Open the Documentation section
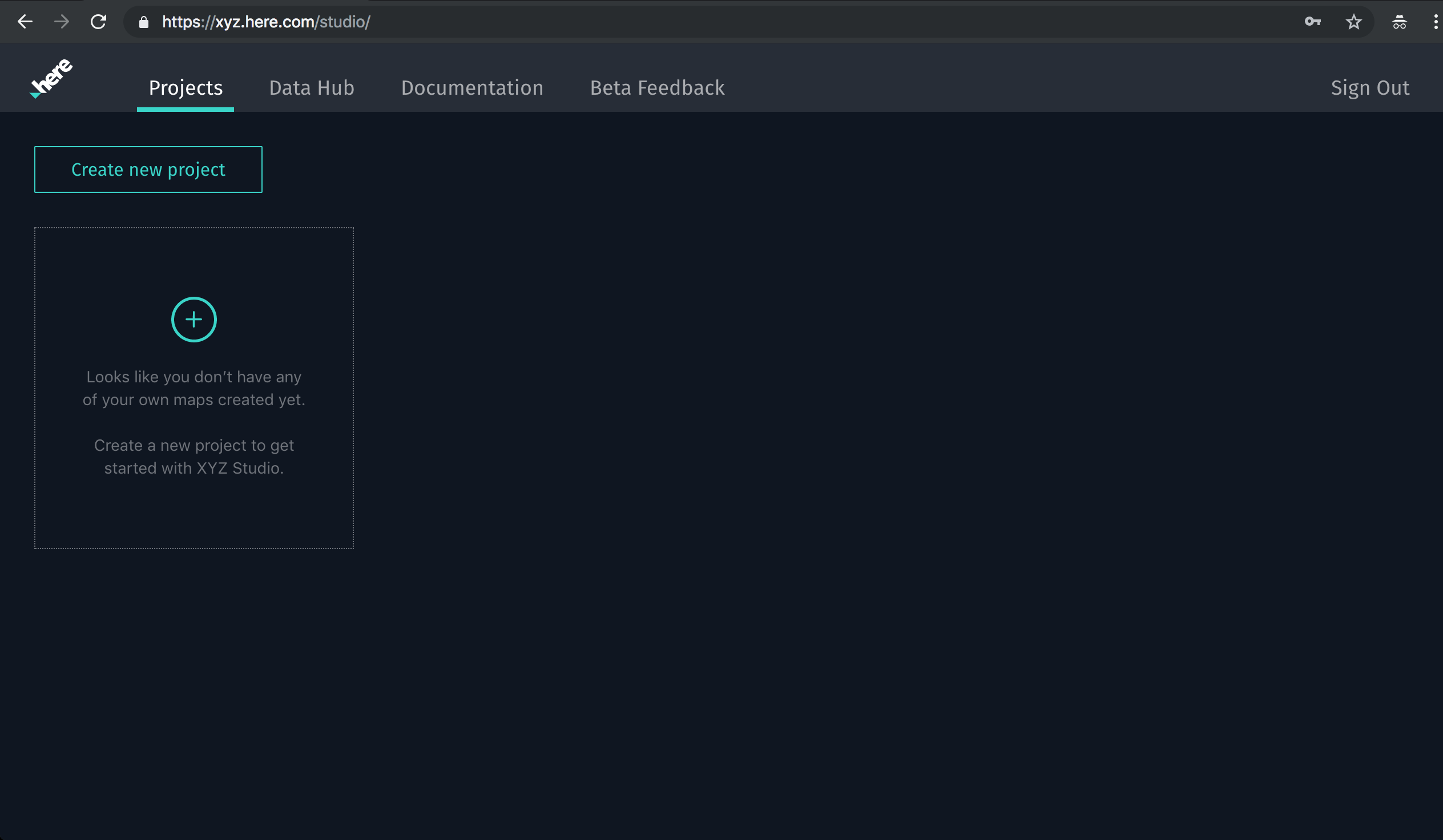 point(473,88)
